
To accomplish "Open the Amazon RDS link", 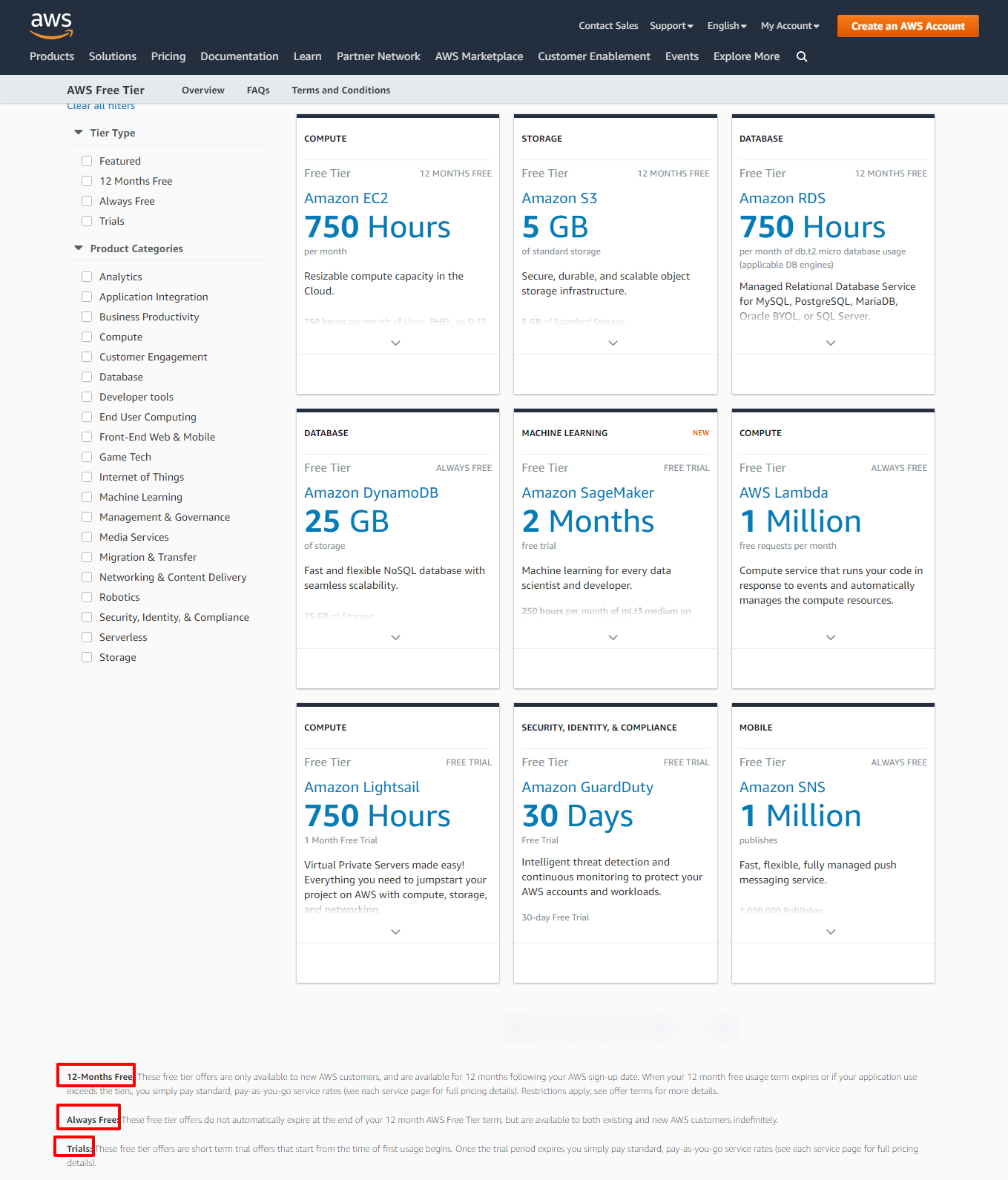I will (783, 198).
